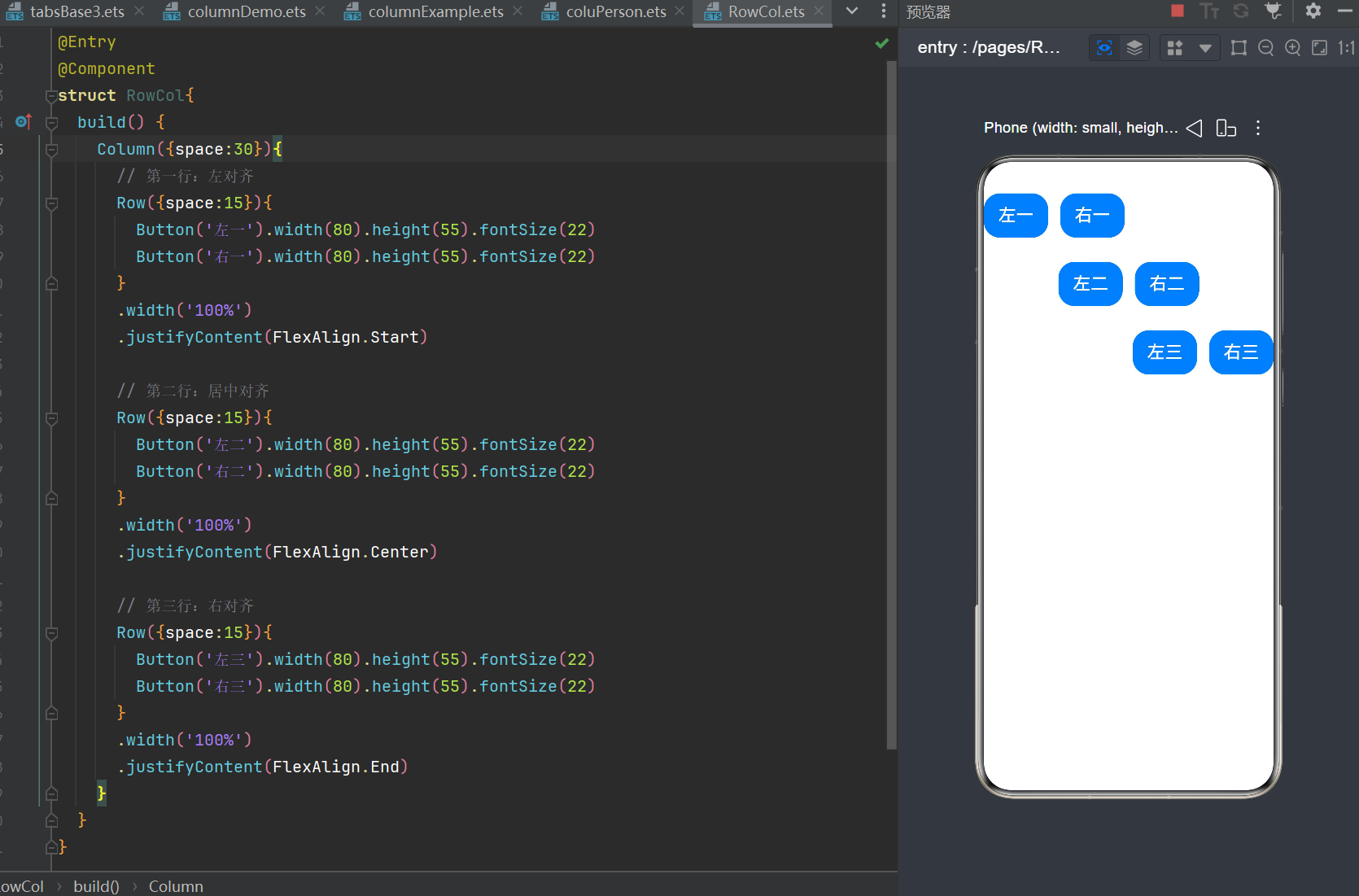This screenshot has height=896, width=1359.
Task: Click the 右二 button in preview
Action: pyautogui.click(x=1167, y=284)
